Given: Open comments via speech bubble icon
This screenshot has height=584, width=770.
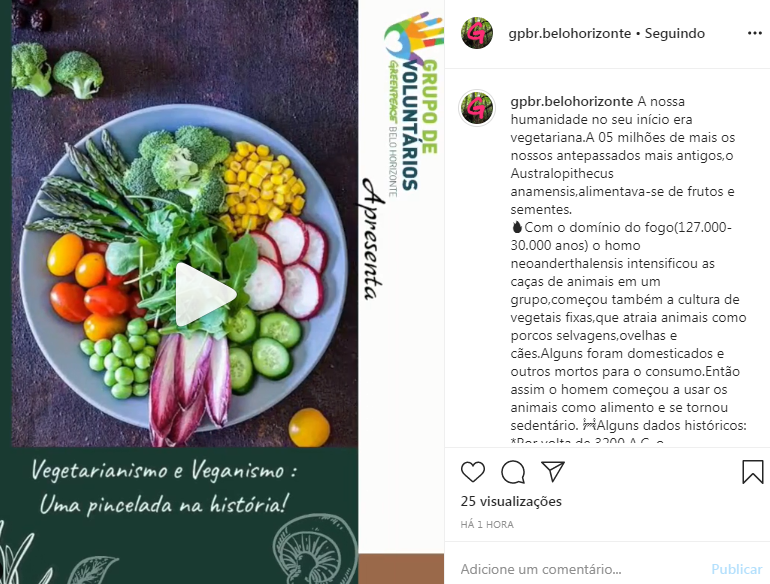Looking at the screenshot, I should [513, 472].
